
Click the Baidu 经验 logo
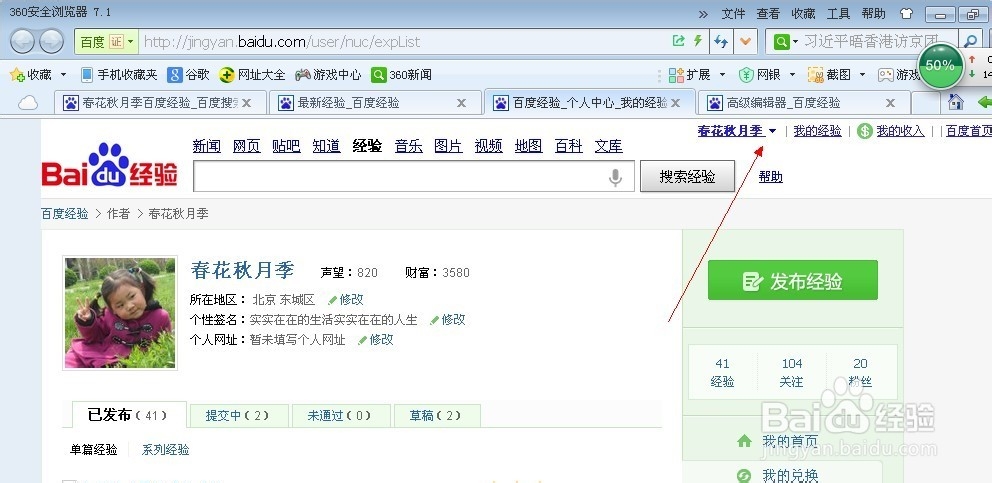(x=109, y=166)
